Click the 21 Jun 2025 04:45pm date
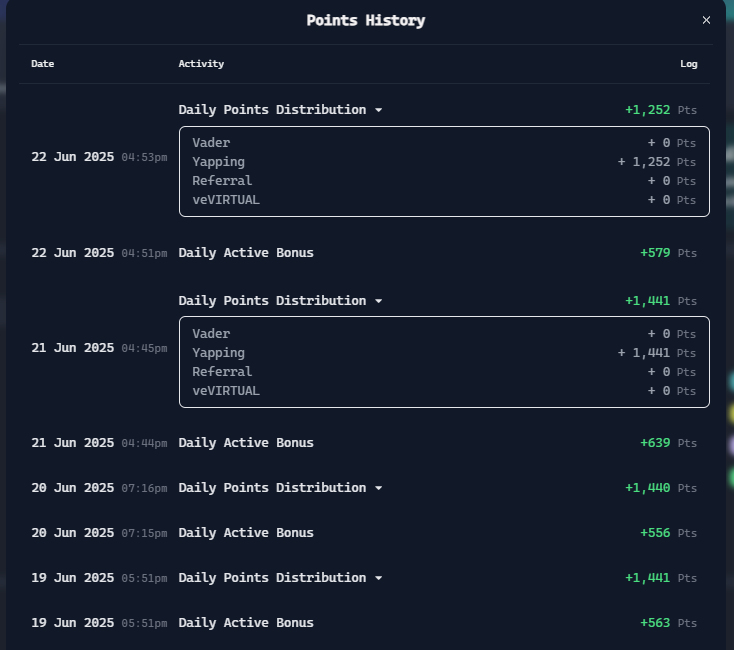Image resolution: width=734 pixels, height=650 pixels. point(99,348)
